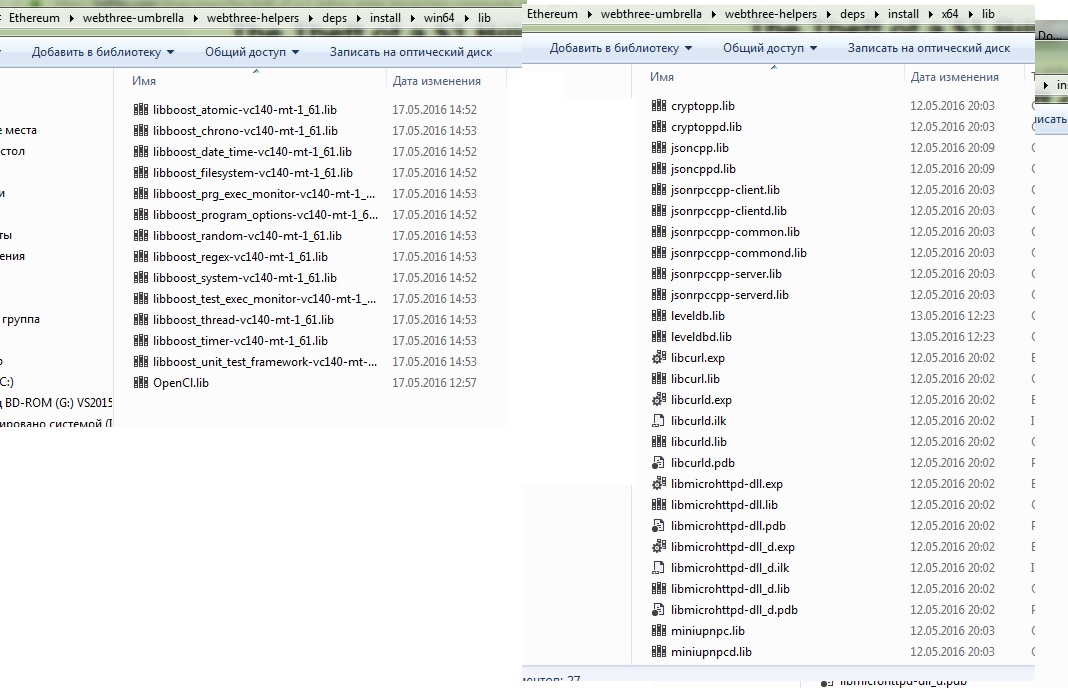Screen dimensions: 1068x688
Task: Go to deps breadcrumb in right window
Action: pyautogui.click(x=852, y=14)
